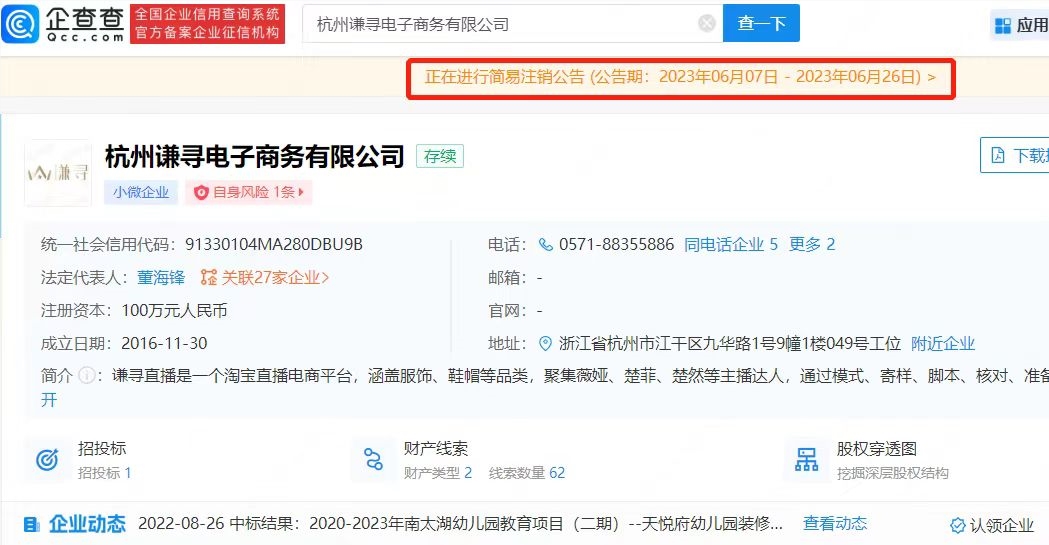
Task: Click 查看动态 link
Action: (x=835, y=524)
